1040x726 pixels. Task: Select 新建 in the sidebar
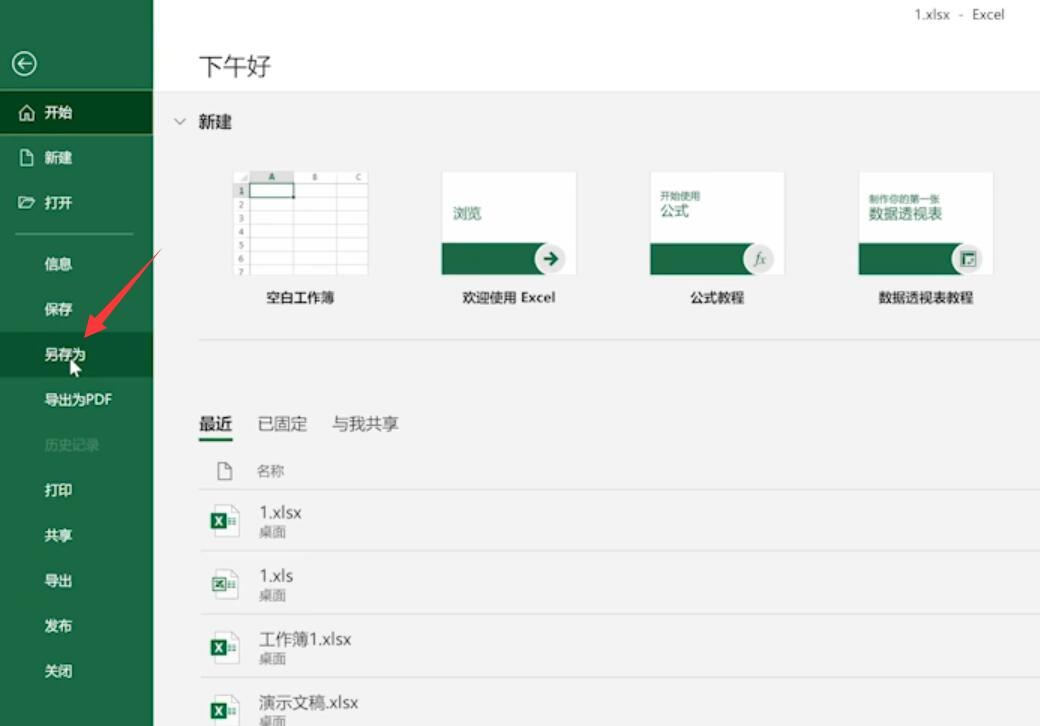coord(76,158)
